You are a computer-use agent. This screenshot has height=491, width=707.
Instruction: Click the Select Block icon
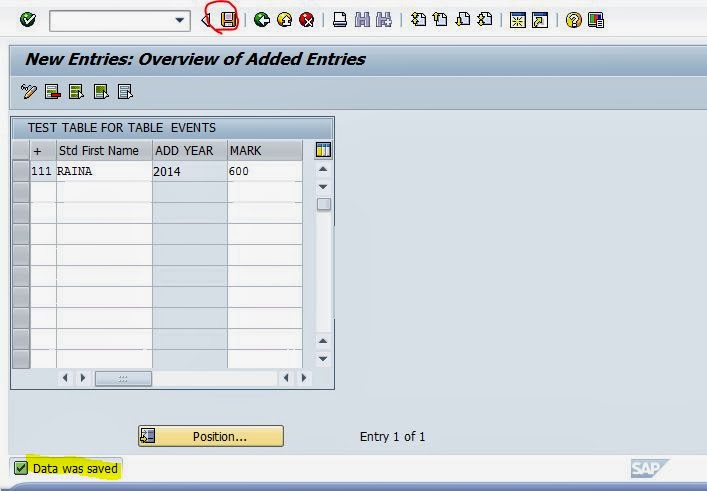coord(101,92)
